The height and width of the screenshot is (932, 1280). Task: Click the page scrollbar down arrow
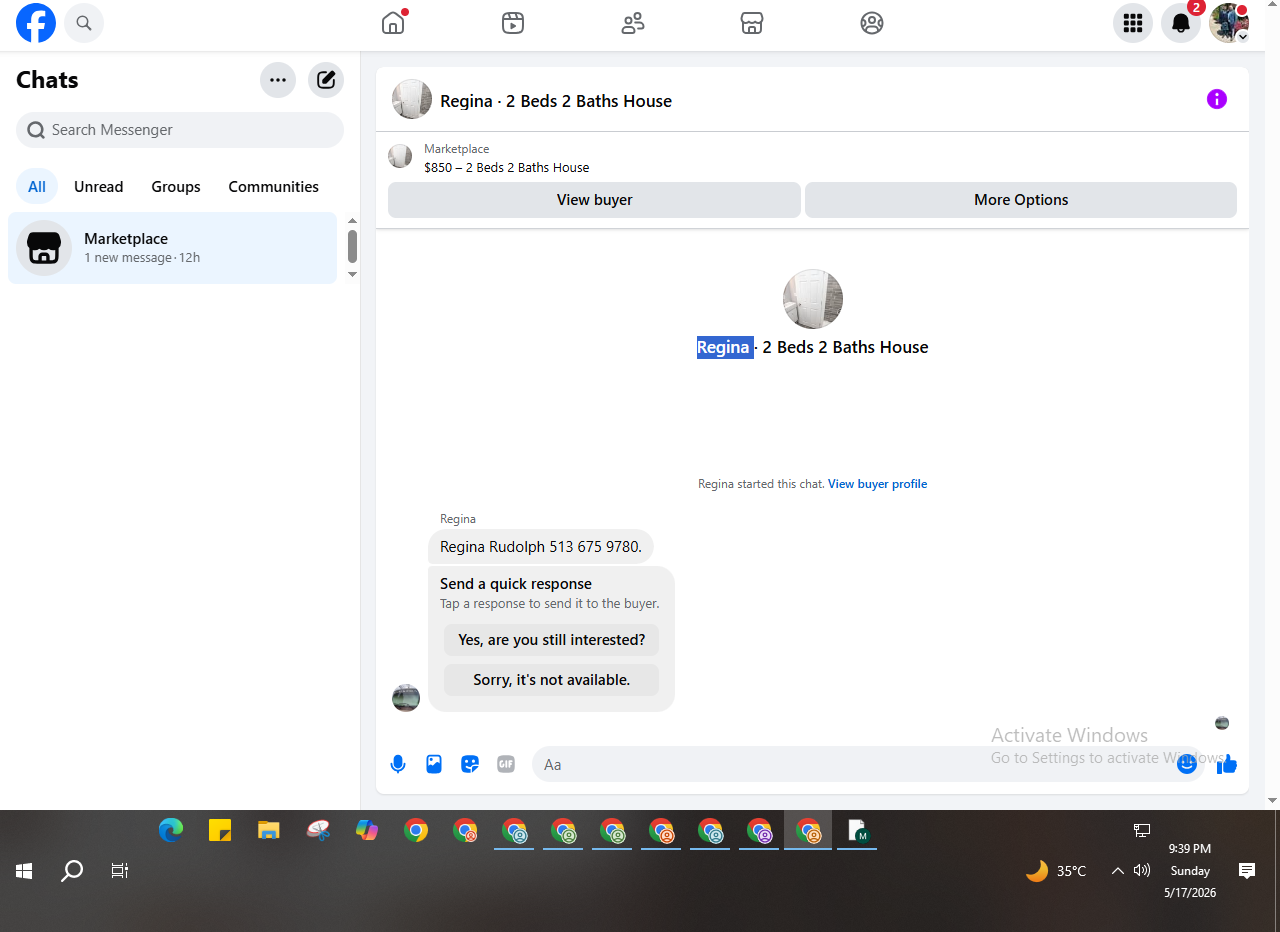point(1272,801)
